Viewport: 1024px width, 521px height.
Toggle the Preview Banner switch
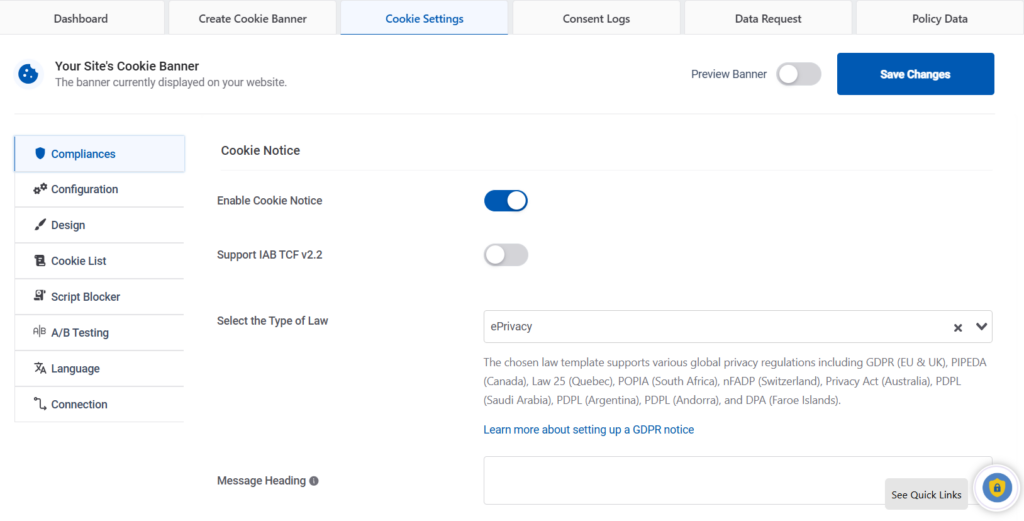(x=799, y=74)
